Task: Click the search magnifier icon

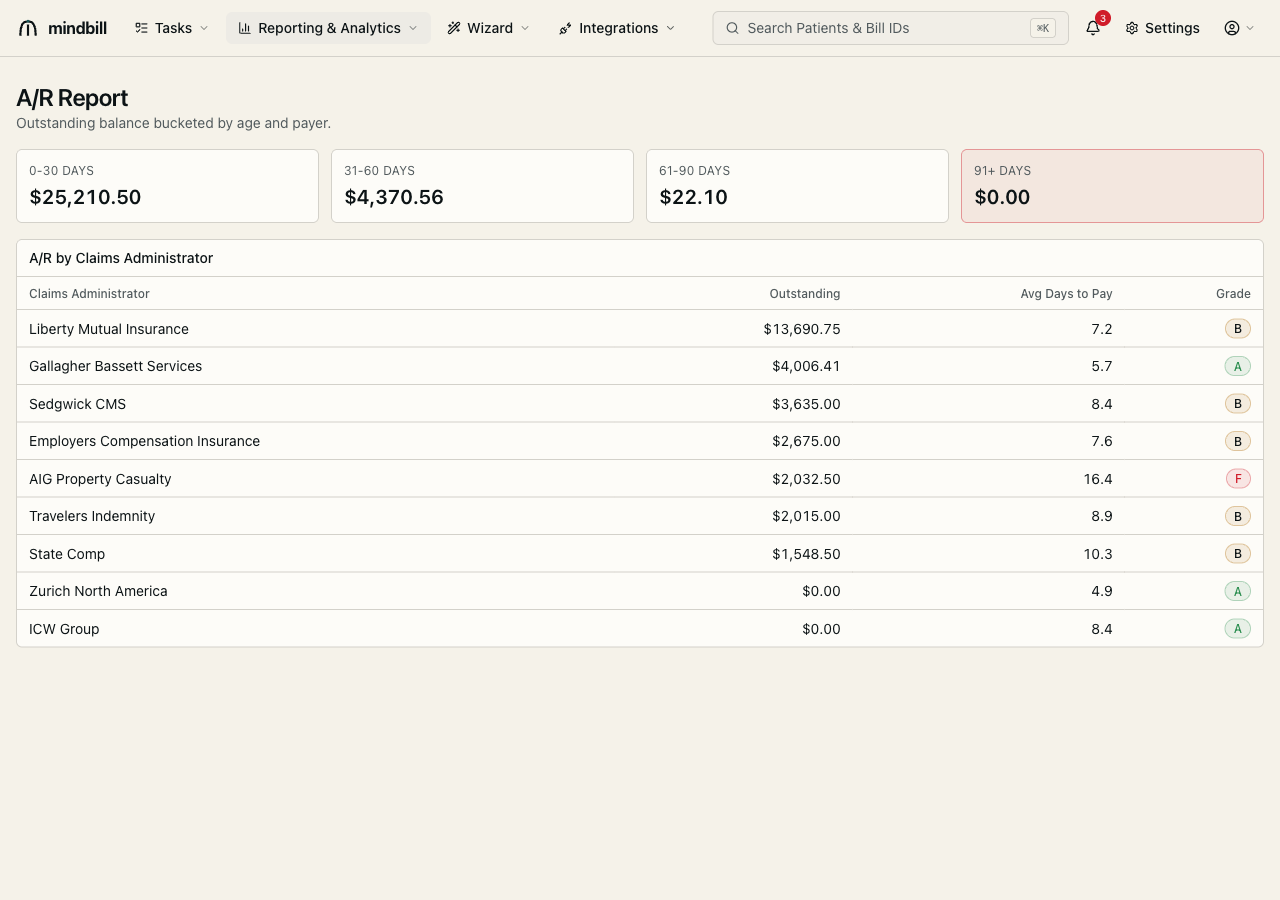Action: coord(733,28)
